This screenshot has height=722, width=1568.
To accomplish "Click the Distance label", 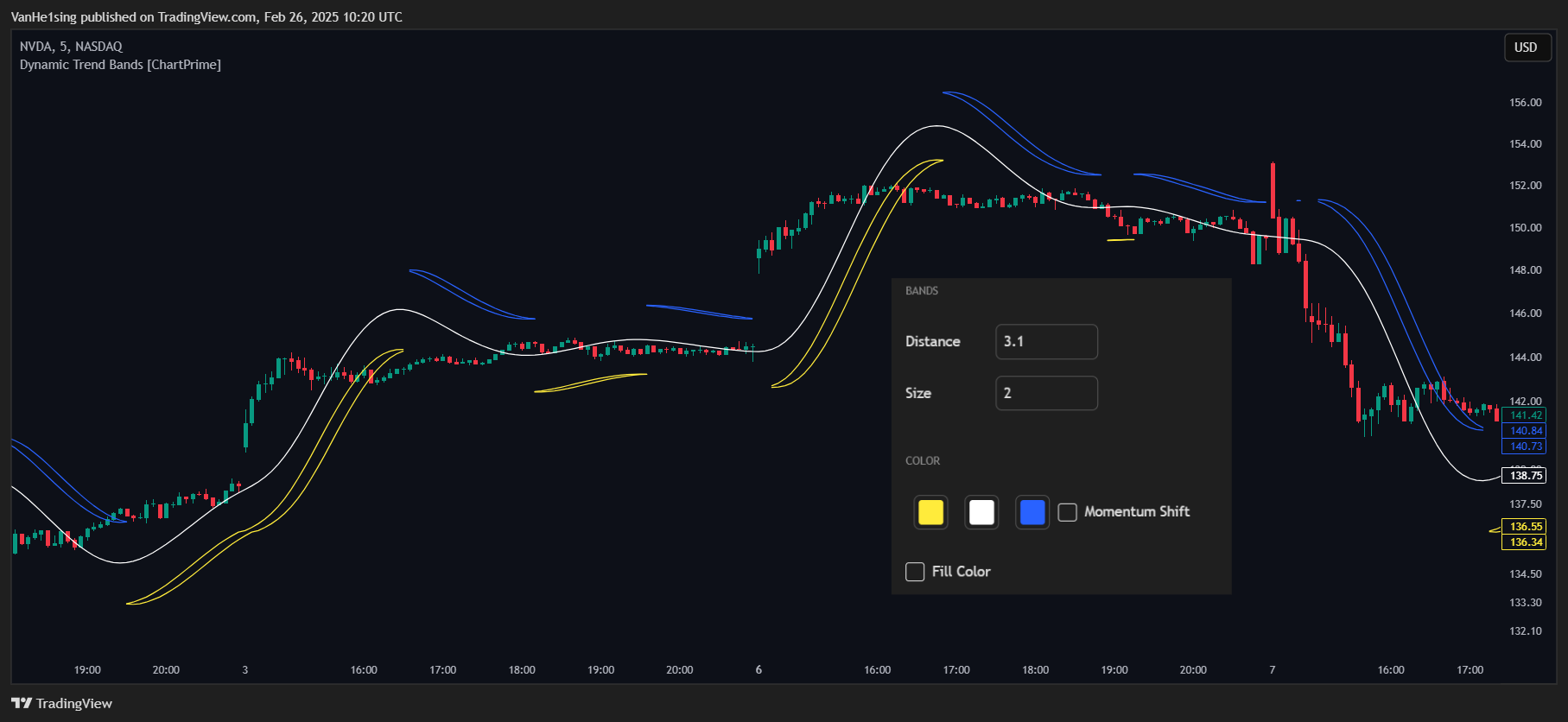I will (933, 341).
